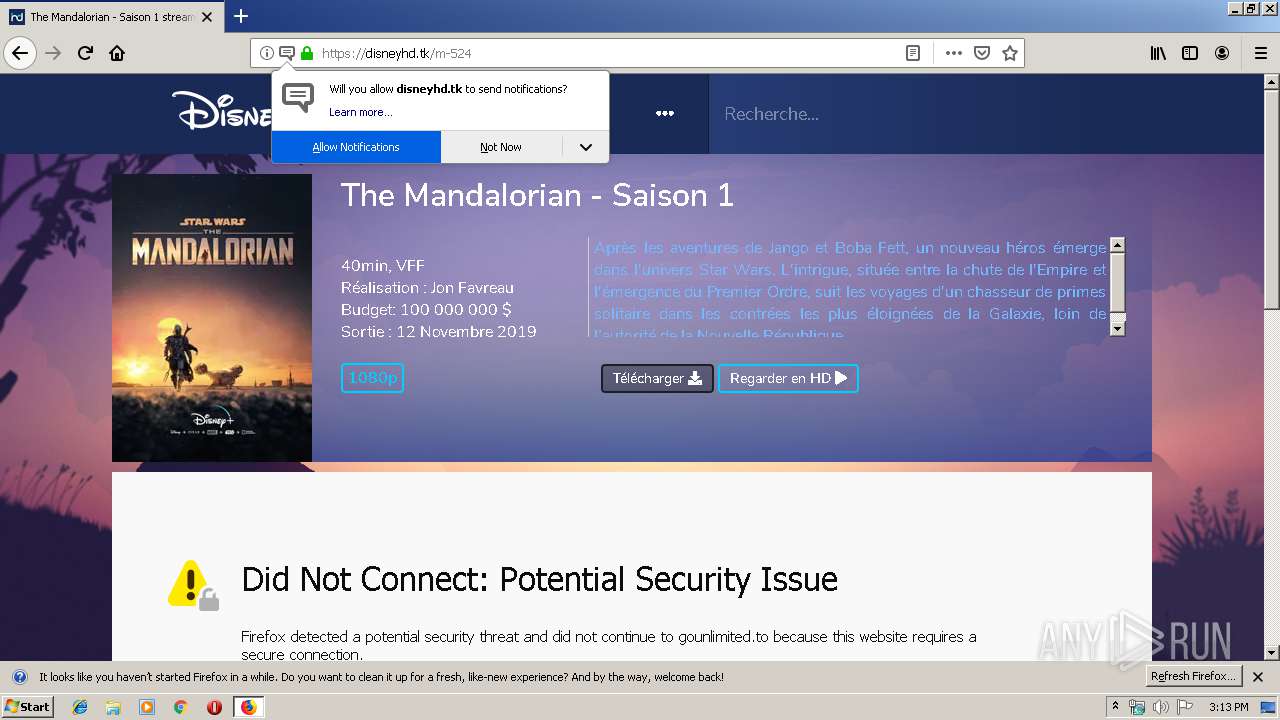Screen dimensions: 1280x720
Task: Show site information icon in address bar
Action: (266, 53)
